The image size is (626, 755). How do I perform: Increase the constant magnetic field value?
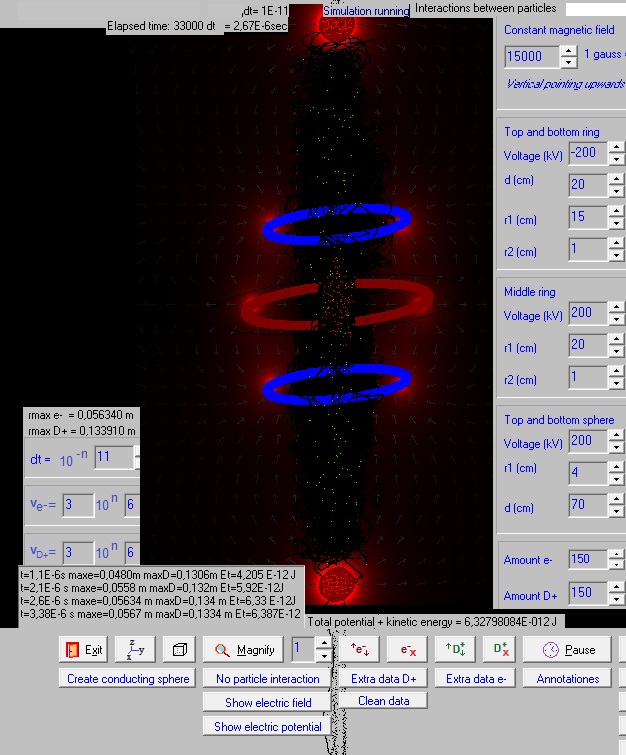pyautogui.click(x=568, y=50)
